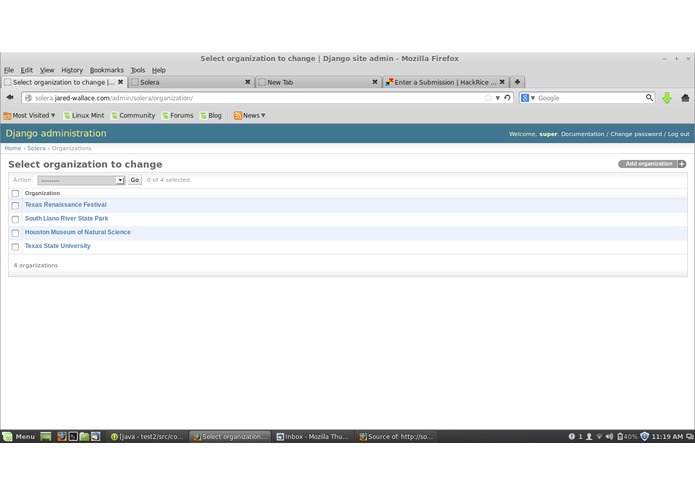The image size is (695, 494).
Task: Click the browser back arrow button
Action: point(10,97)
